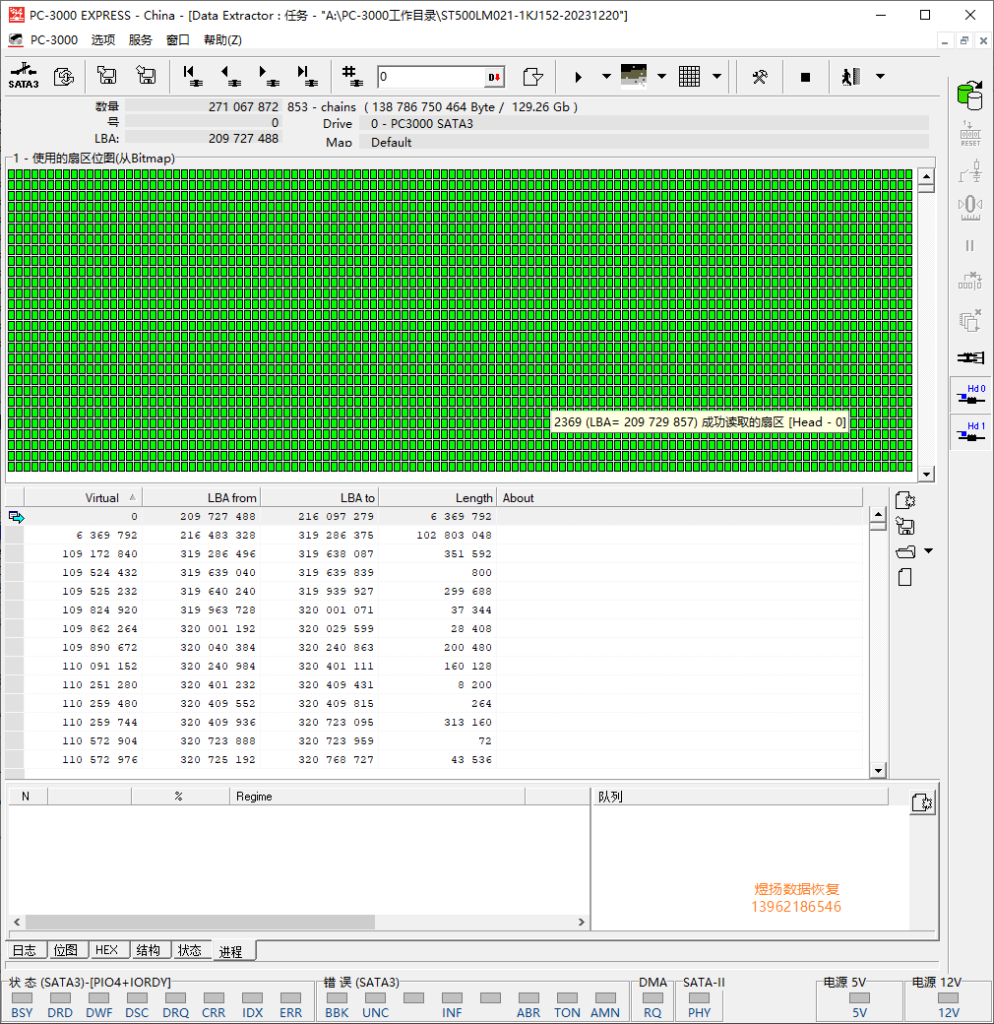Click the sector map picture icon
This screenshot has width=994, height=1024.
633,76
